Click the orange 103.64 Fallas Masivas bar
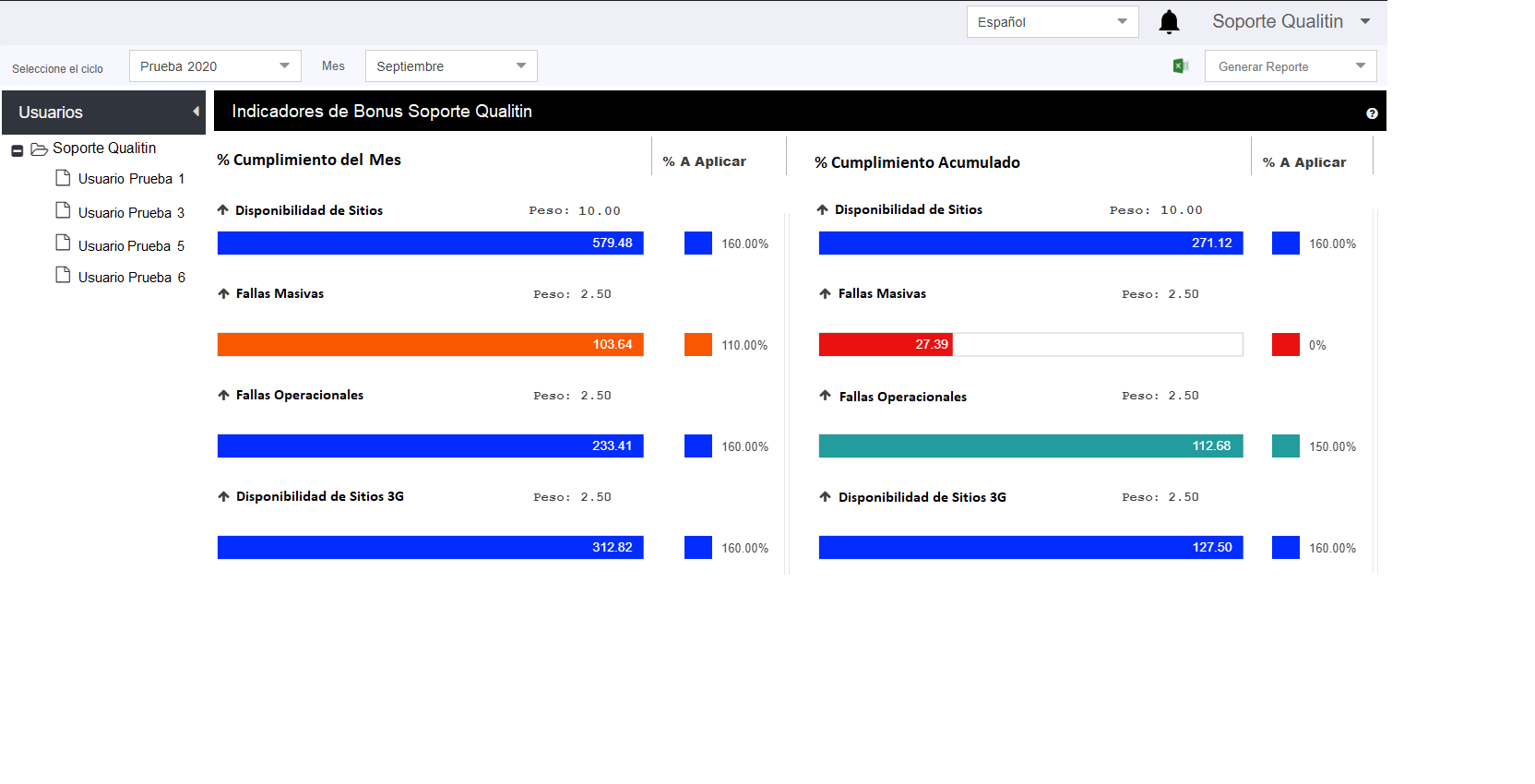Screen dimensions: 1535x784 click(431, 345)
